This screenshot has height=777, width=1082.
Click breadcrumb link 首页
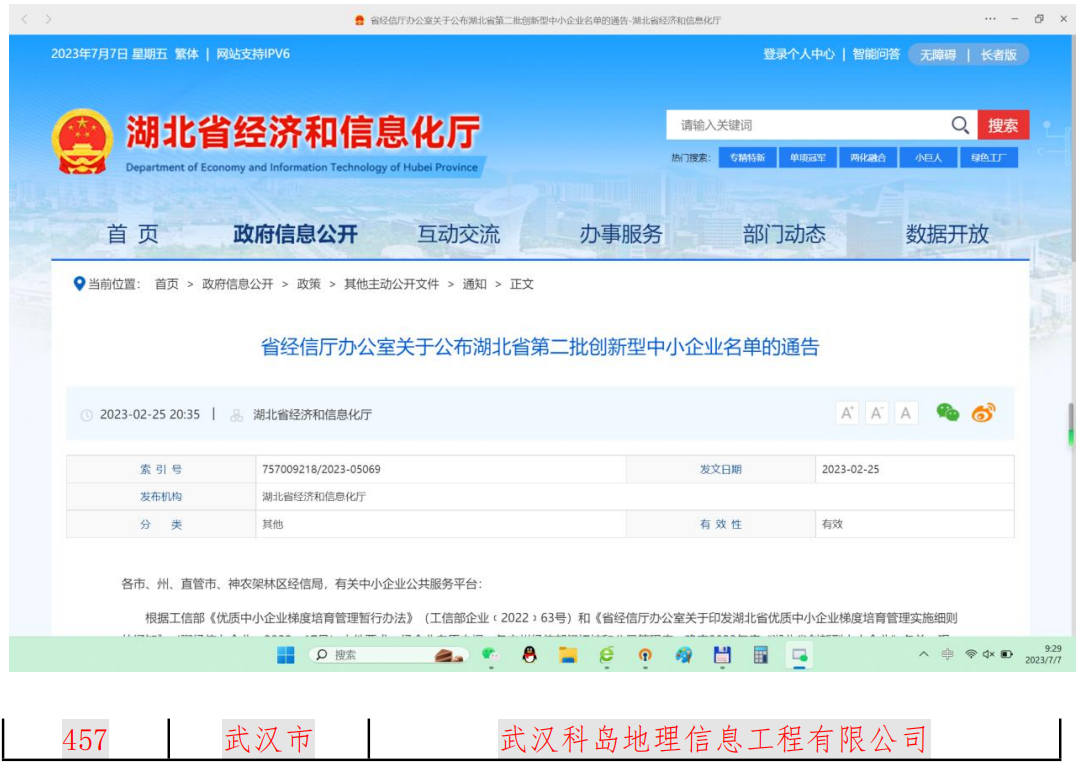pos(166,284)
